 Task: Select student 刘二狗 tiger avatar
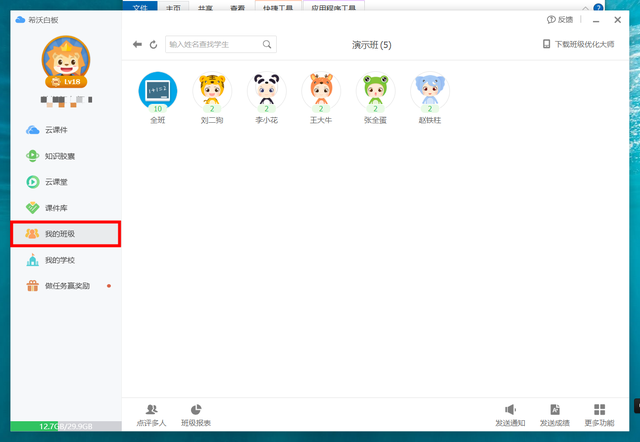pyautogui.click(x=212, y=91)
